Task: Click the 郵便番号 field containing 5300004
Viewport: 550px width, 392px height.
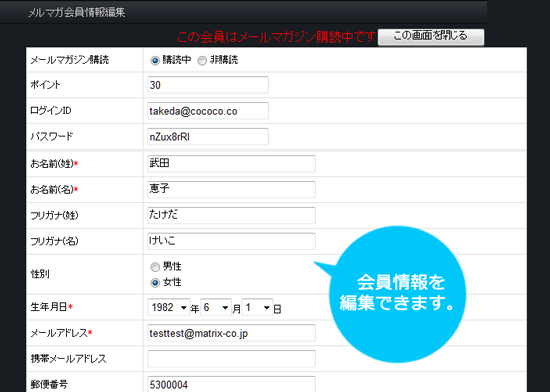Action: pos(232,384)
